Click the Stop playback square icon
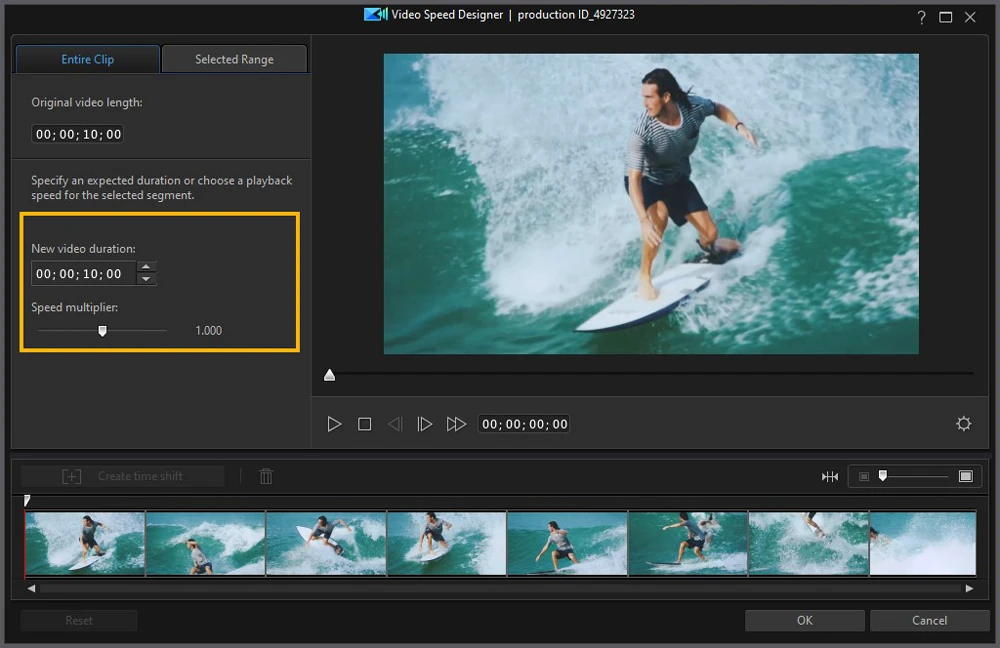This screenshot has width=1000, height=648. tap(365, 424)
